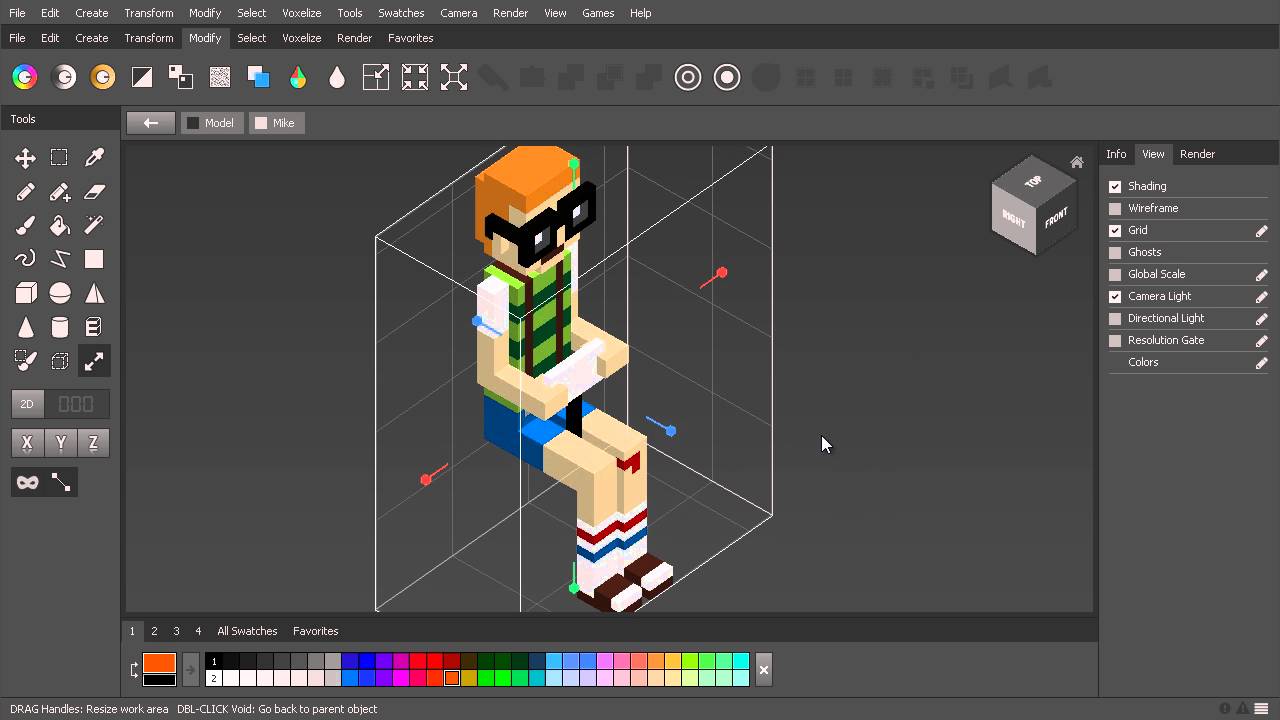Switch to swatch page 3
This screenshot has height=720, width=1280.
click(176, 631)
